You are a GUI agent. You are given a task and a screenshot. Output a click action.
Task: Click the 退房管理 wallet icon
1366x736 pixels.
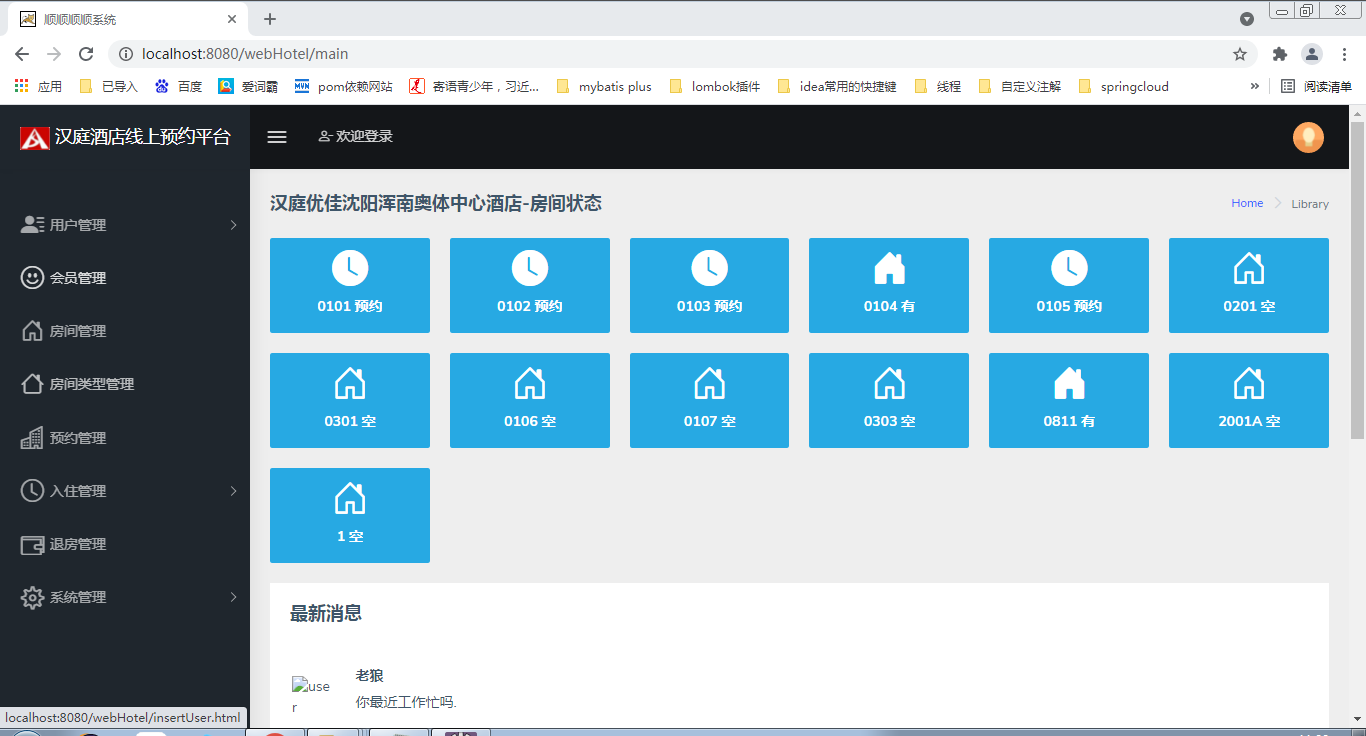32,544
